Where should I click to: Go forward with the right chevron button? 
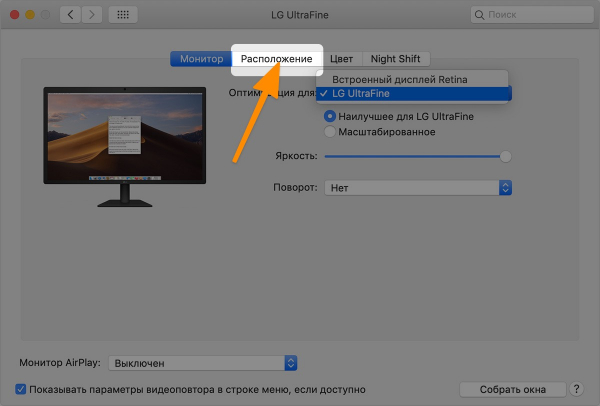tap(92, 15)
